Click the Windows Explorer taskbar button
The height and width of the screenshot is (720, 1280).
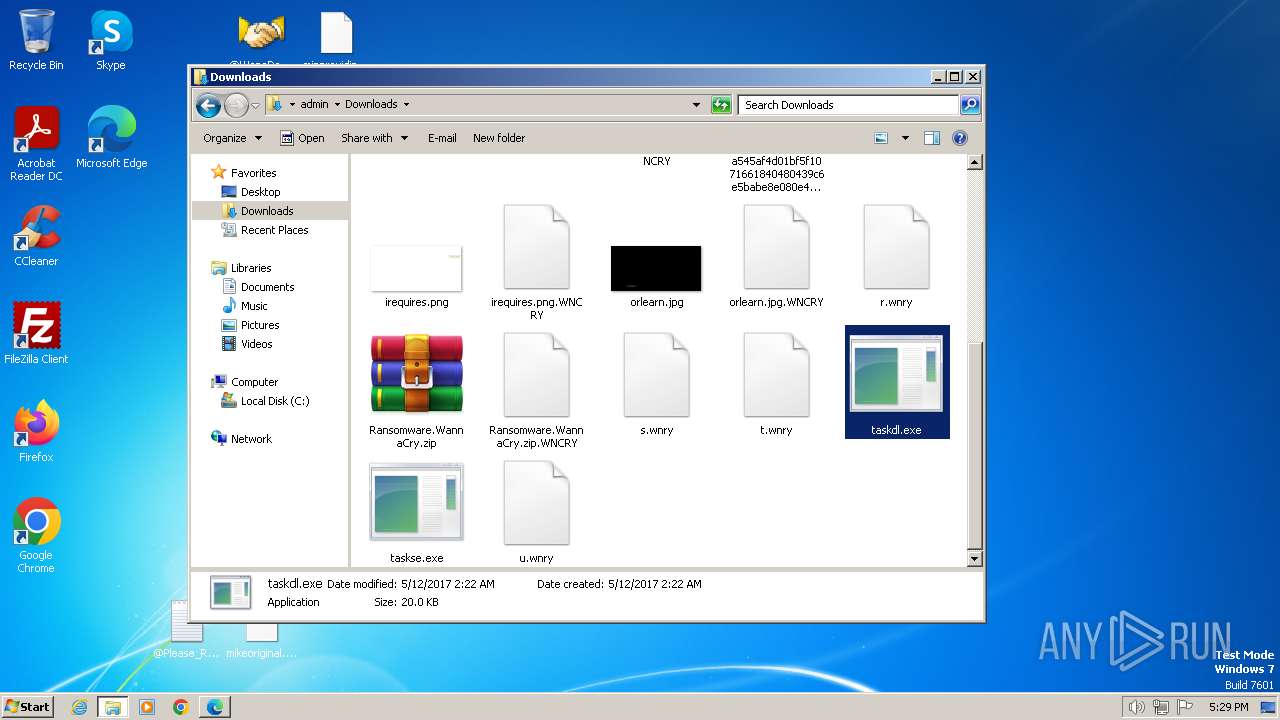[113, 707]
